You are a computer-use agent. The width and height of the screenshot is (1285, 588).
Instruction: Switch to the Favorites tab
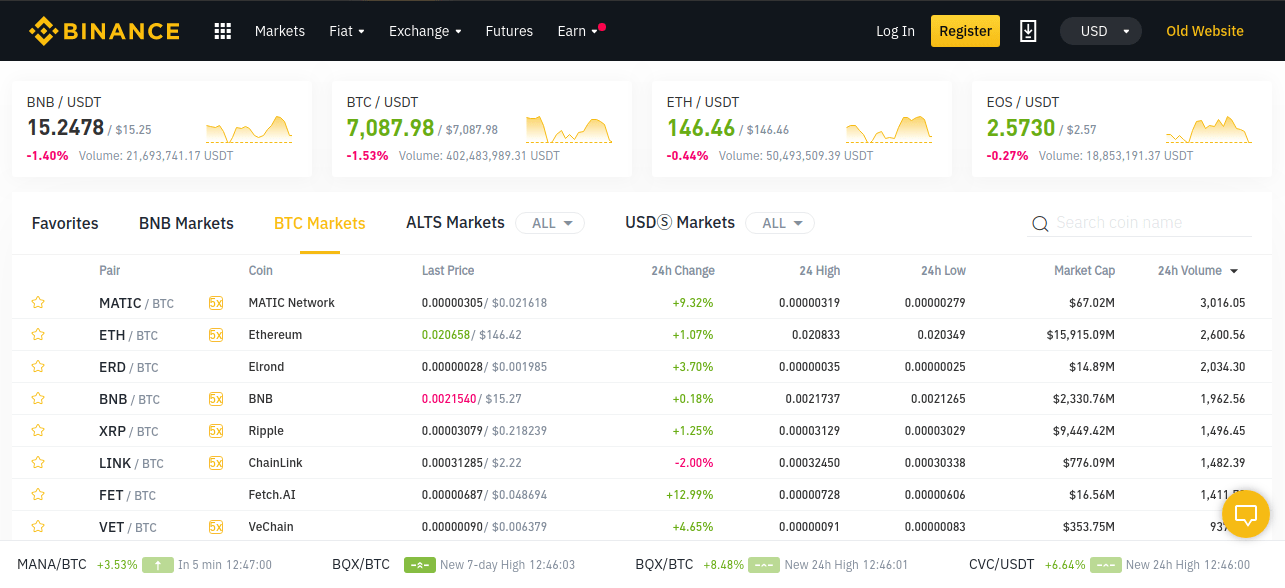tap(64, 223)
